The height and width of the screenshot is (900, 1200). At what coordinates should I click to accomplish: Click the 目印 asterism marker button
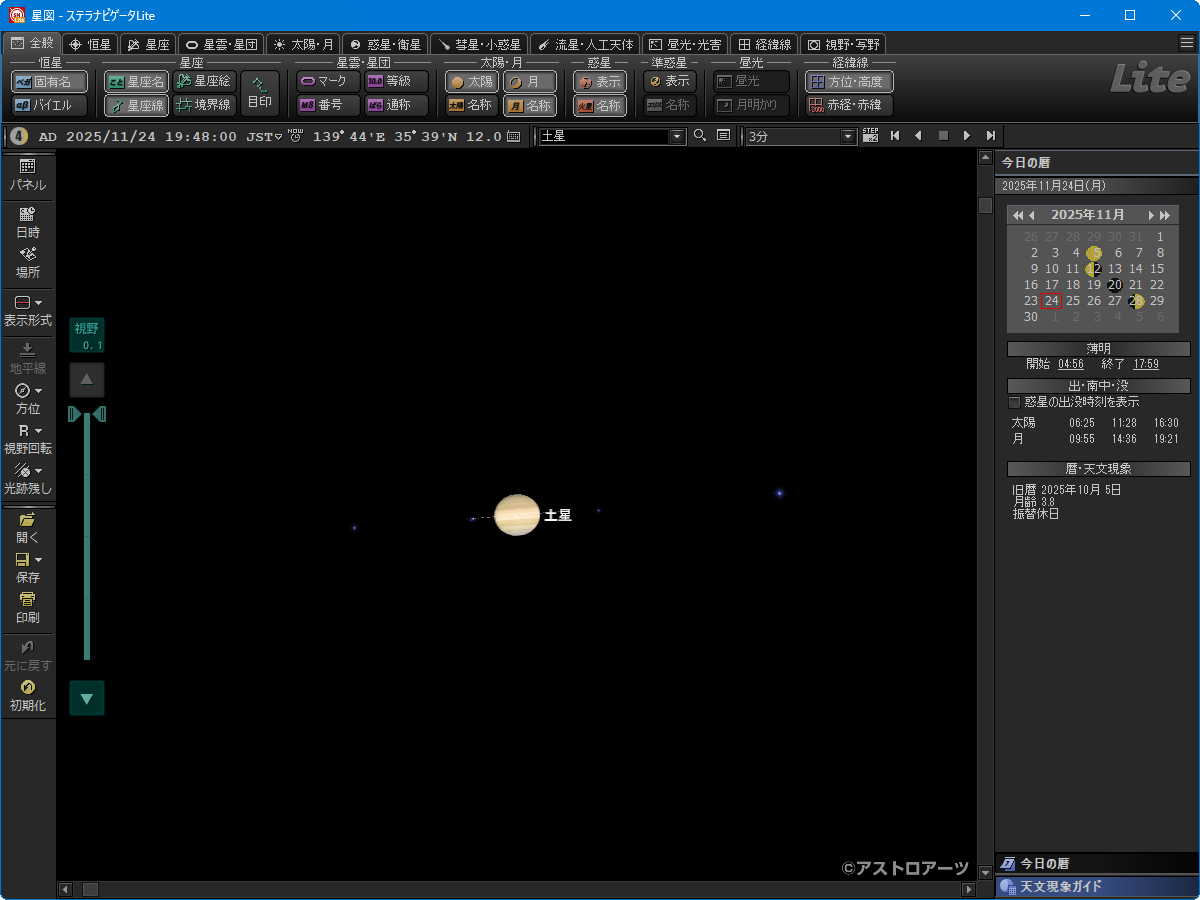pos(260,92)
